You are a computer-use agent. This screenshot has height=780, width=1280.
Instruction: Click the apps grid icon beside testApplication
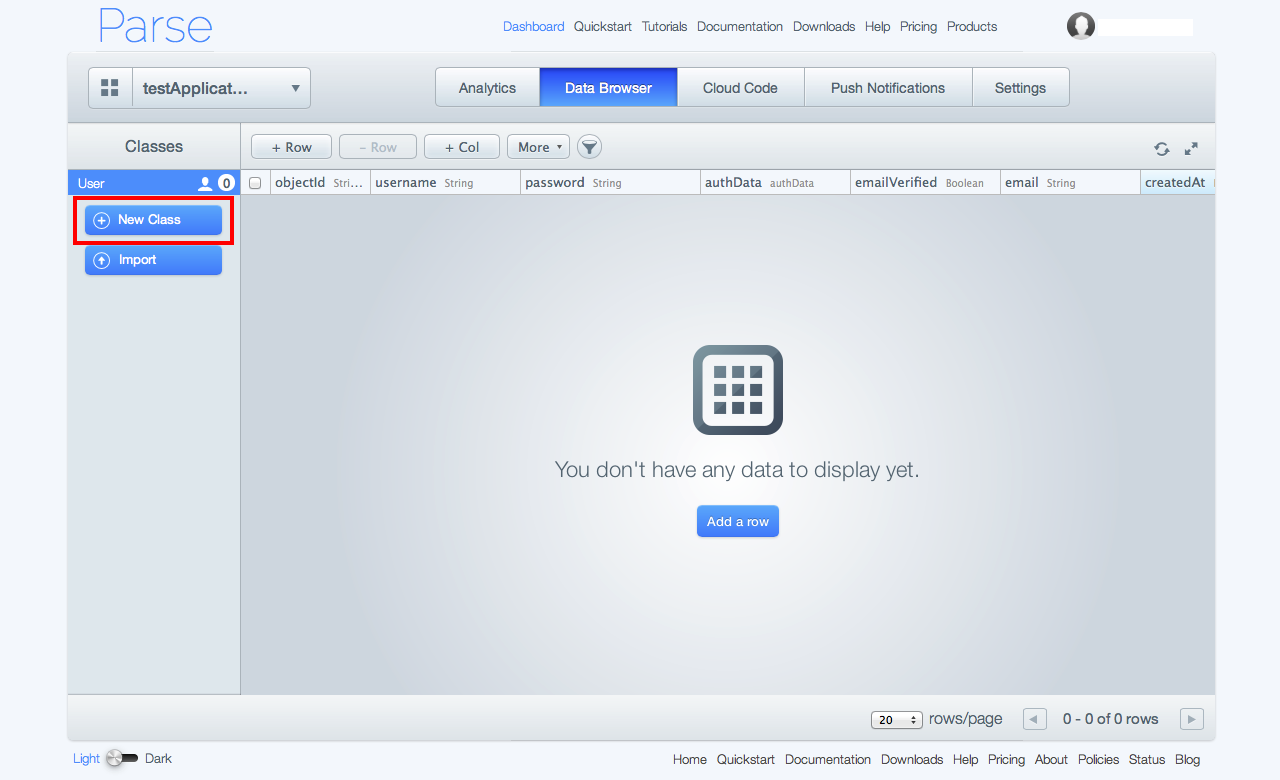tap(110, 88)
